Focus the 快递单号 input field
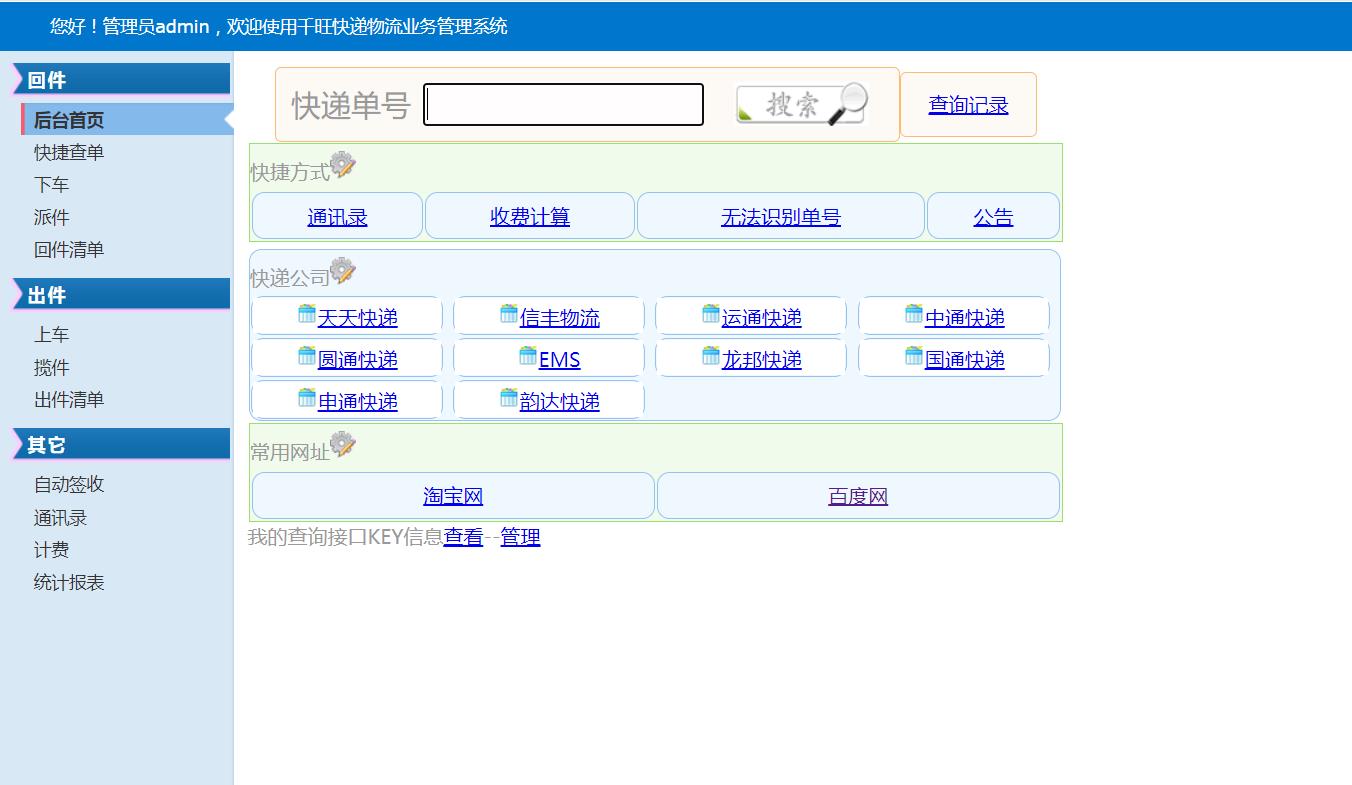This screenshot has height=785, width=1352. point(564,105)
